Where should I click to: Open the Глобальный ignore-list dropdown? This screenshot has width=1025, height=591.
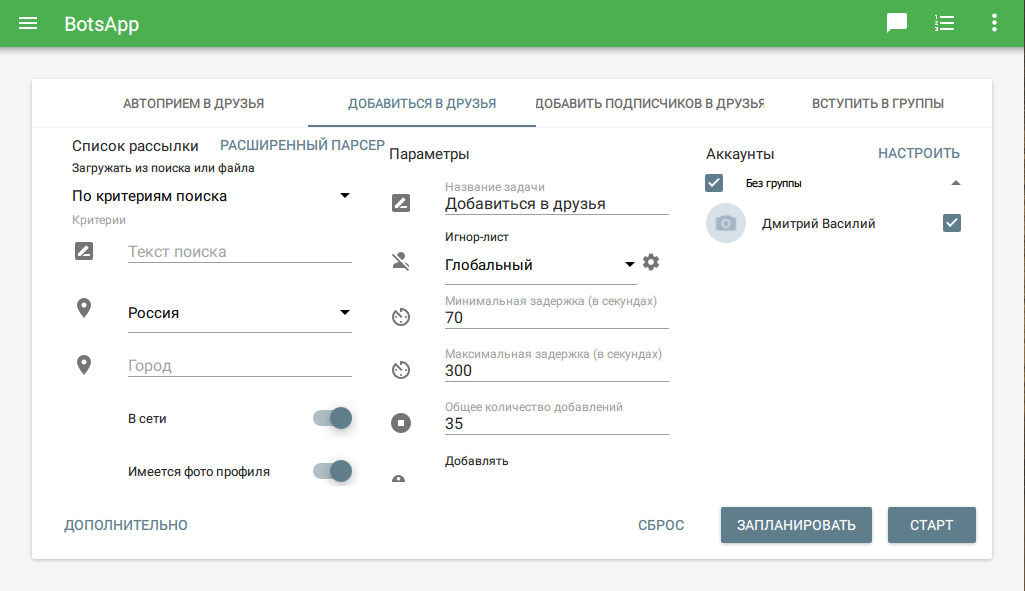click(541, 265)
